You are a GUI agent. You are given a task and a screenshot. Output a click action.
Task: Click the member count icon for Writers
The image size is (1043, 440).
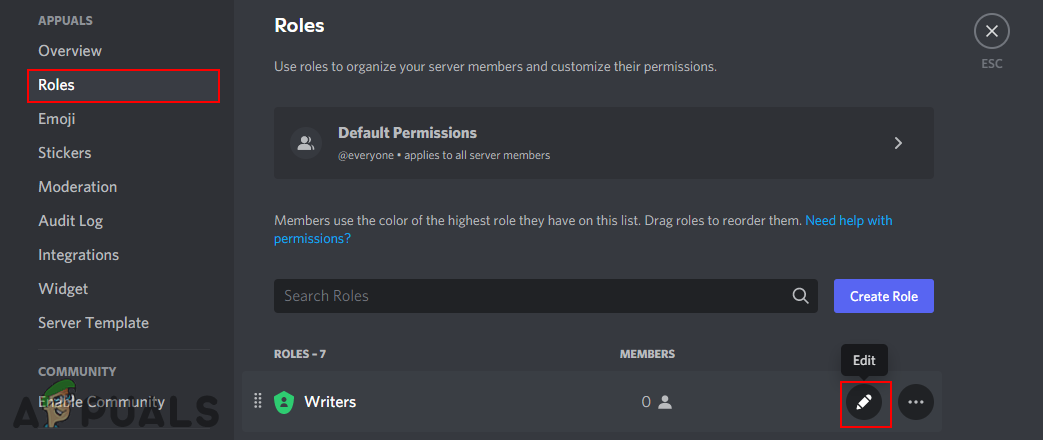pos(665,402)
